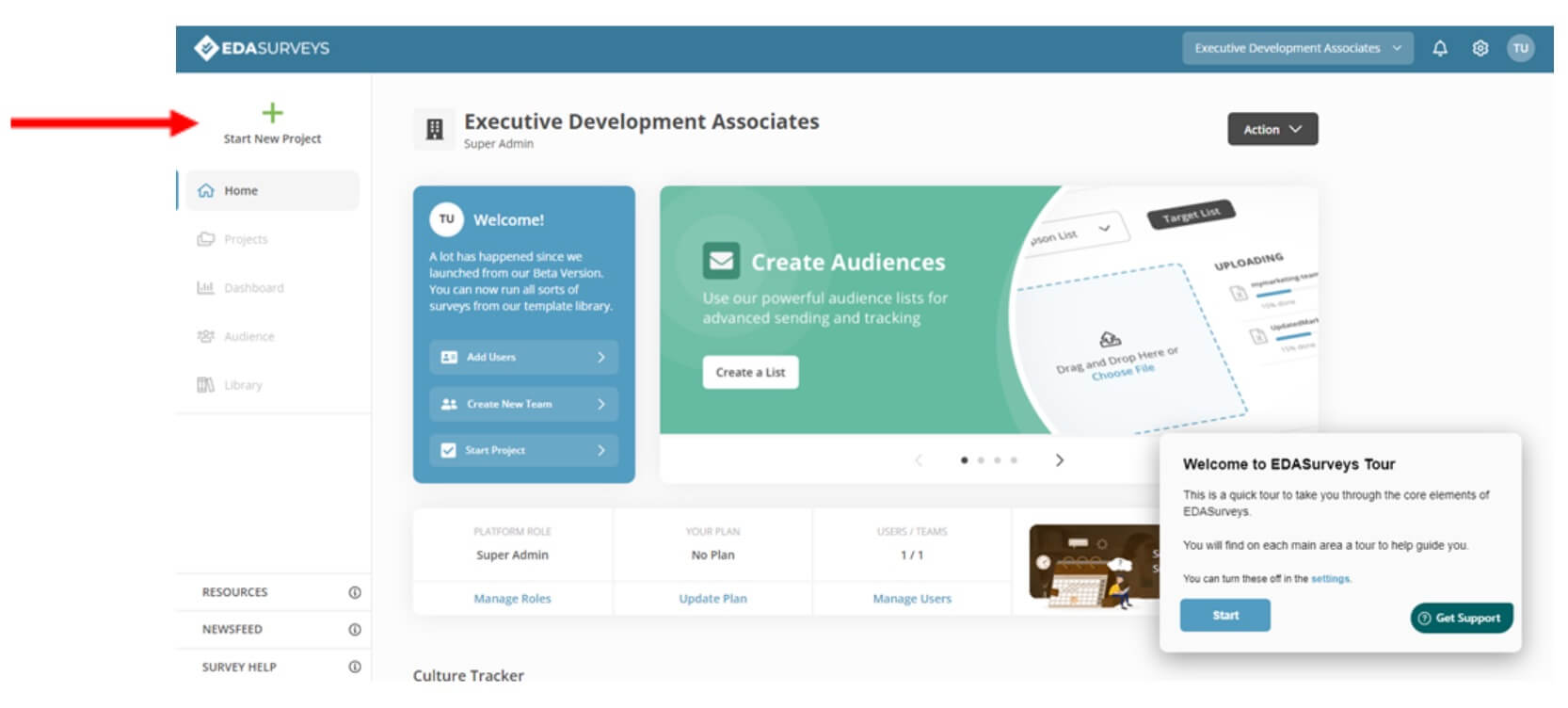Open the RESOURCES section
Viewport: 1568px width, 708px height.
[273, 592]
